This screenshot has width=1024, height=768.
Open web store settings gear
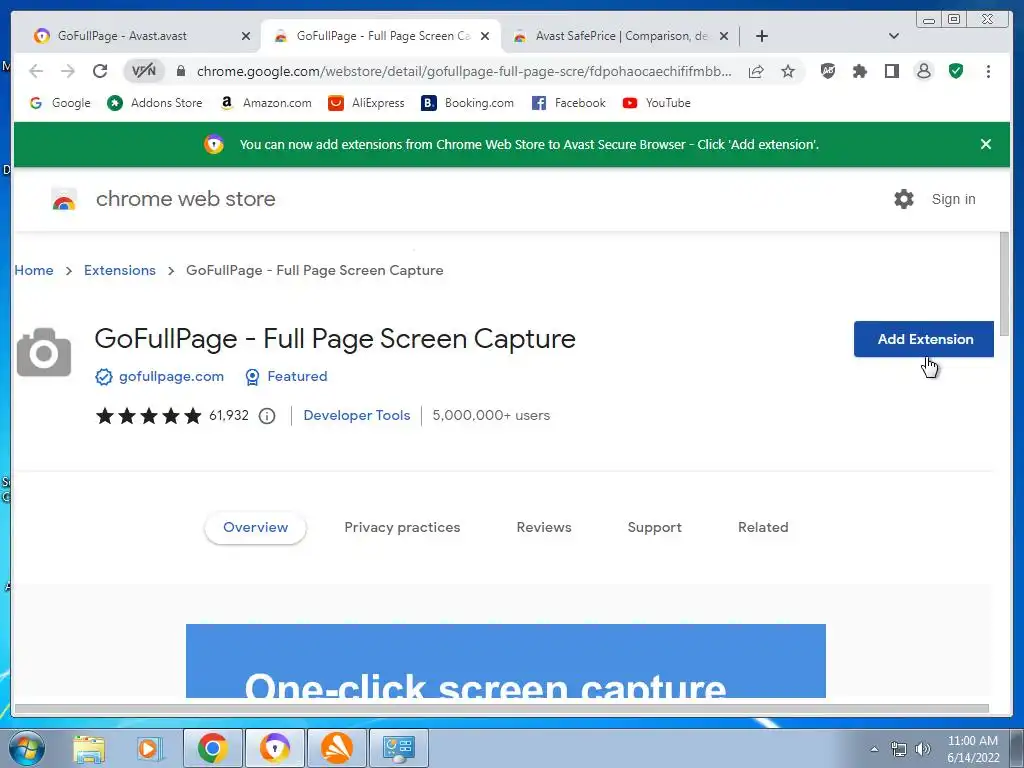point(904,199)
